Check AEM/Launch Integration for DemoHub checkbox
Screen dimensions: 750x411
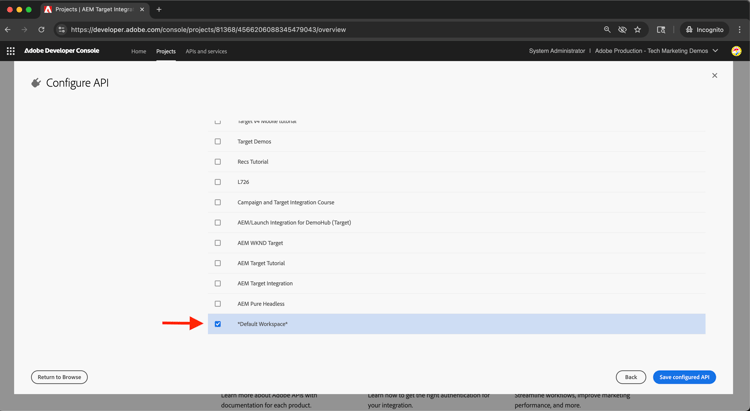218,222
